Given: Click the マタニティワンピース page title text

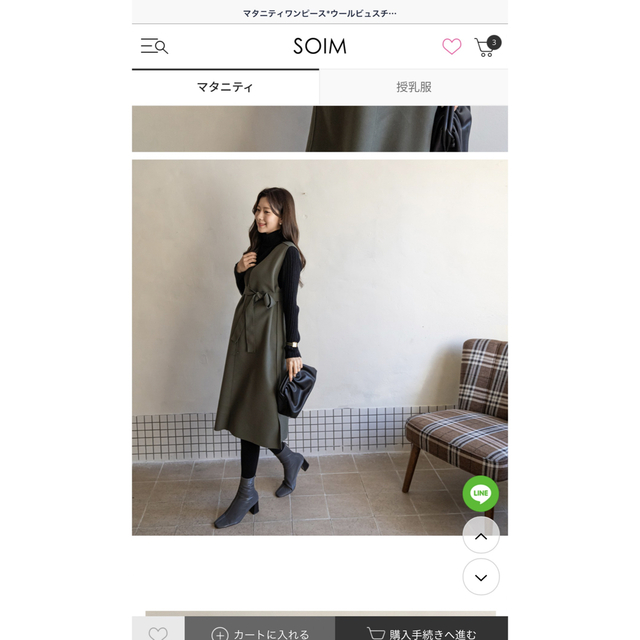Looking at the screenshot, I should click(320, 13).
